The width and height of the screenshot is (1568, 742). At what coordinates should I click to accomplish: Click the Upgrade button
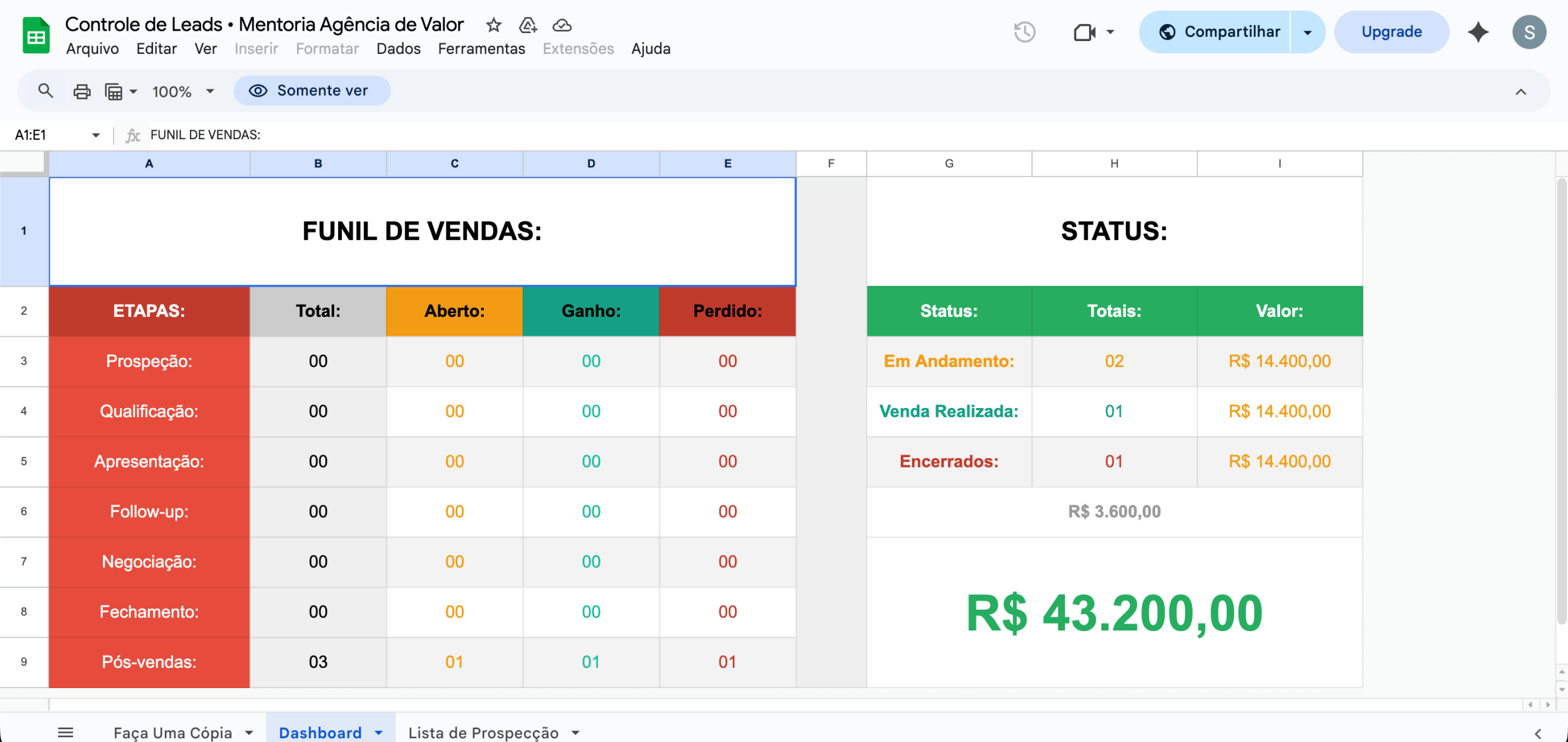(1391, 32)
